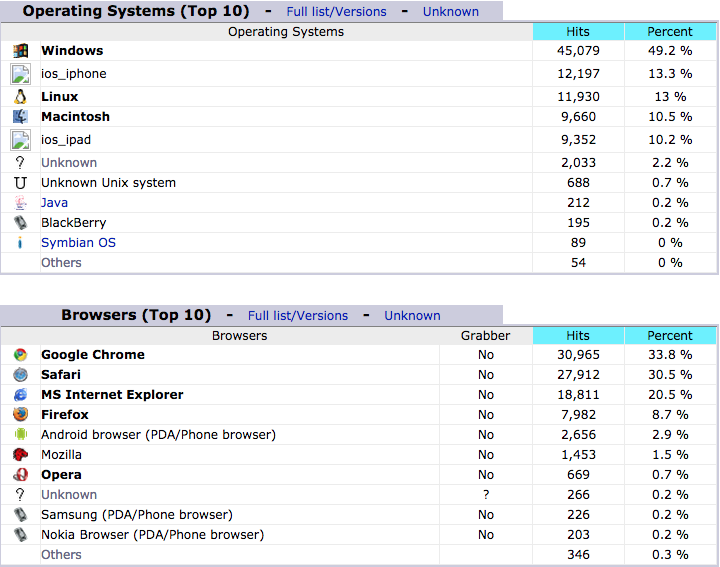The height and width of the screenshot is (567, 720).
Task: Click the Grabber column header
Action: pos(485,336)
